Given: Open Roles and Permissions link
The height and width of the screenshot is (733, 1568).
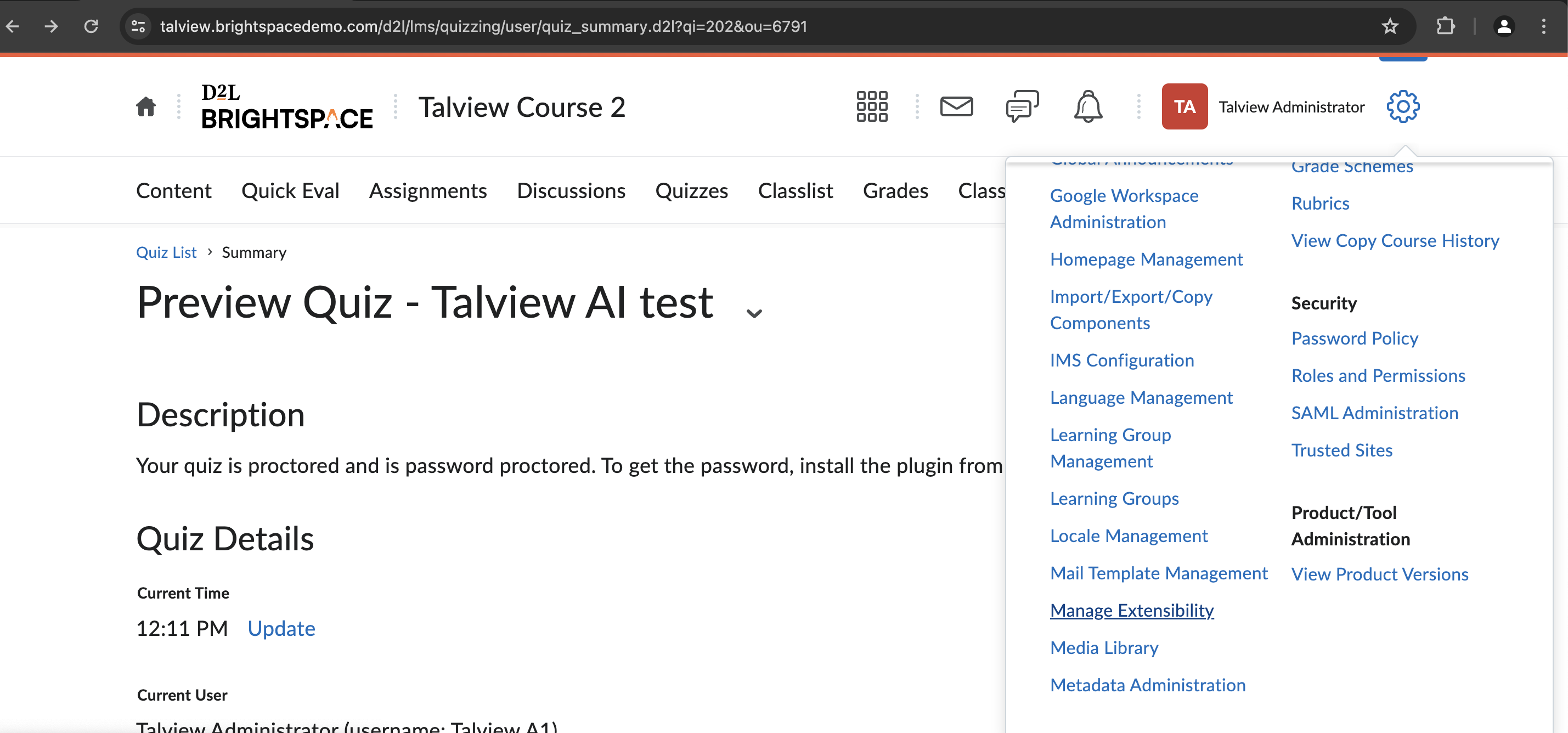Looking at the screenshot, I should pos(1378,376).
